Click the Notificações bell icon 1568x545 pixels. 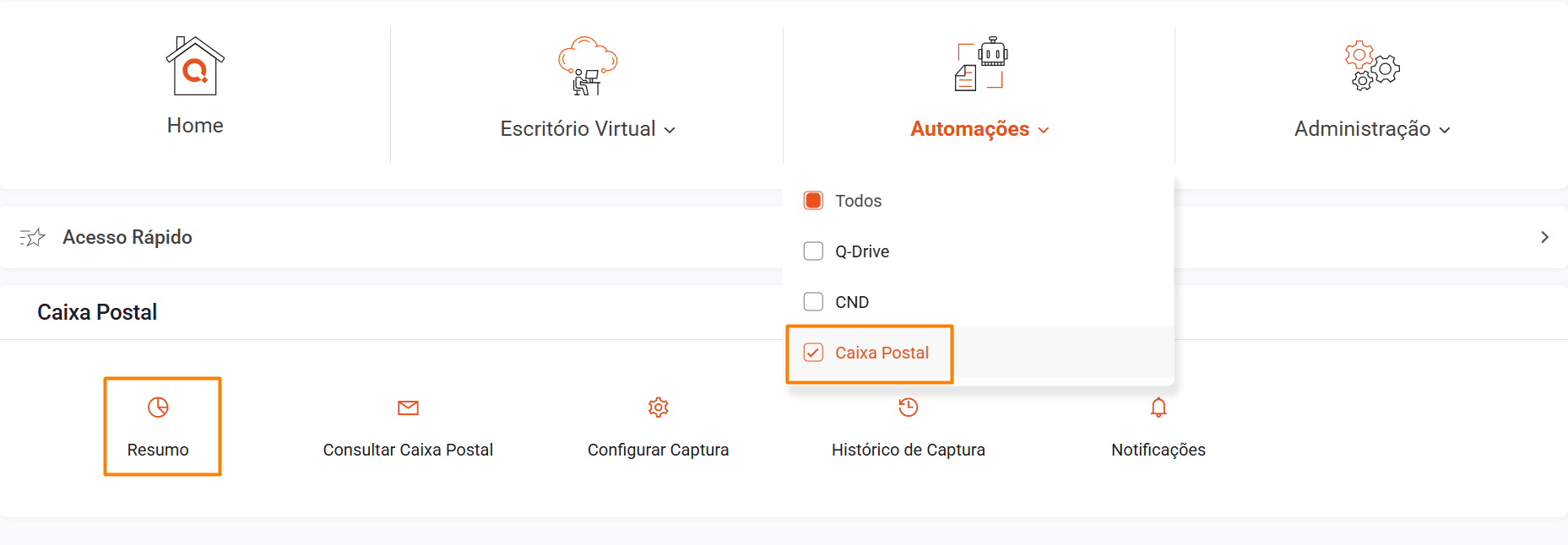click(x=1158, y=407)
